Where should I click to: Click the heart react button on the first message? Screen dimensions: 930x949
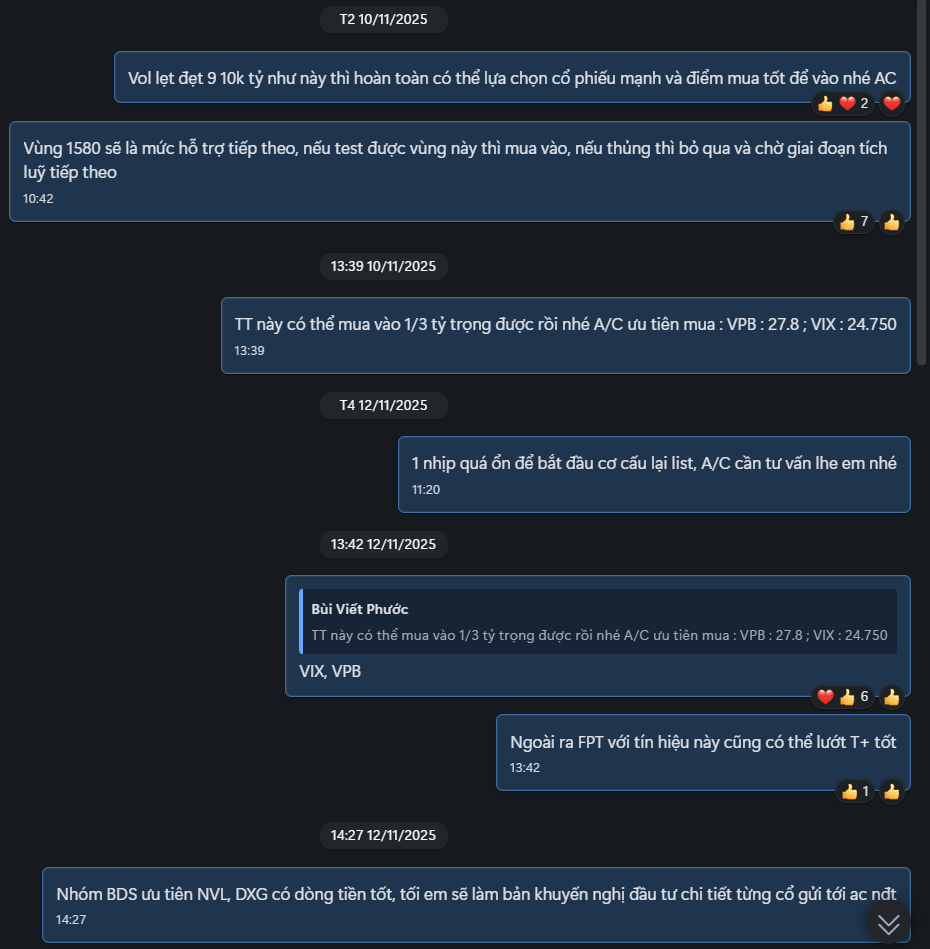892,103
